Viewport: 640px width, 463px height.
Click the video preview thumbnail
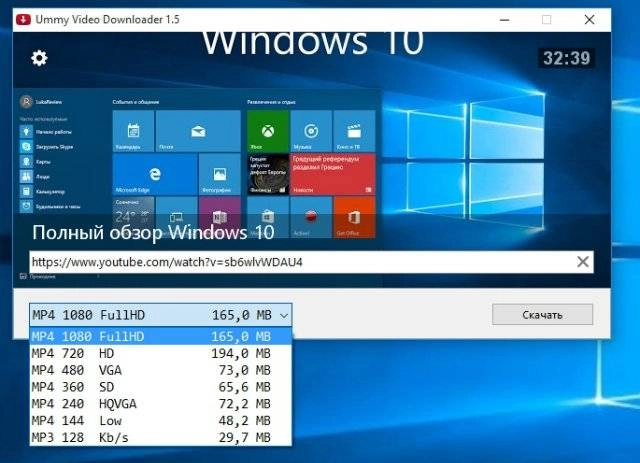pos(312,159)
